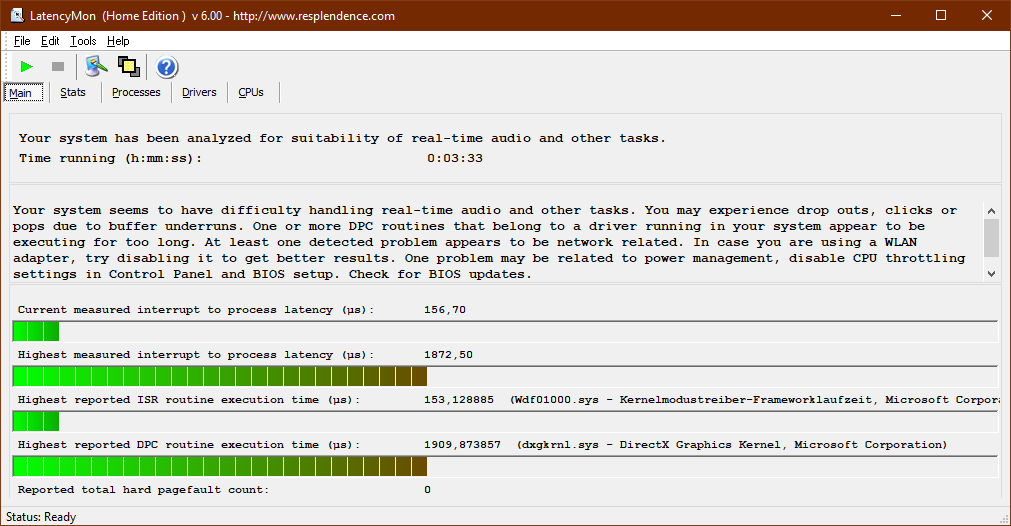Close the LatencyMon window

pos(986,15)
